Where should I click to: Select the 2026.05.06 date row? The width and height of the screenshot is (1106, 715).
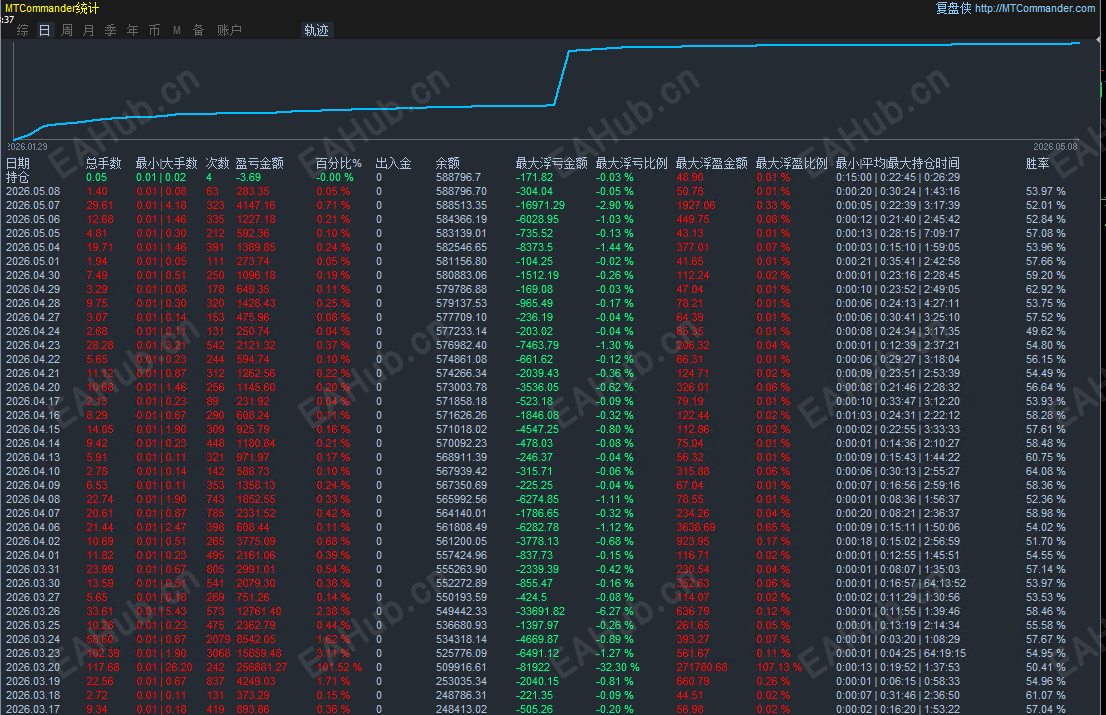(33, 219)
